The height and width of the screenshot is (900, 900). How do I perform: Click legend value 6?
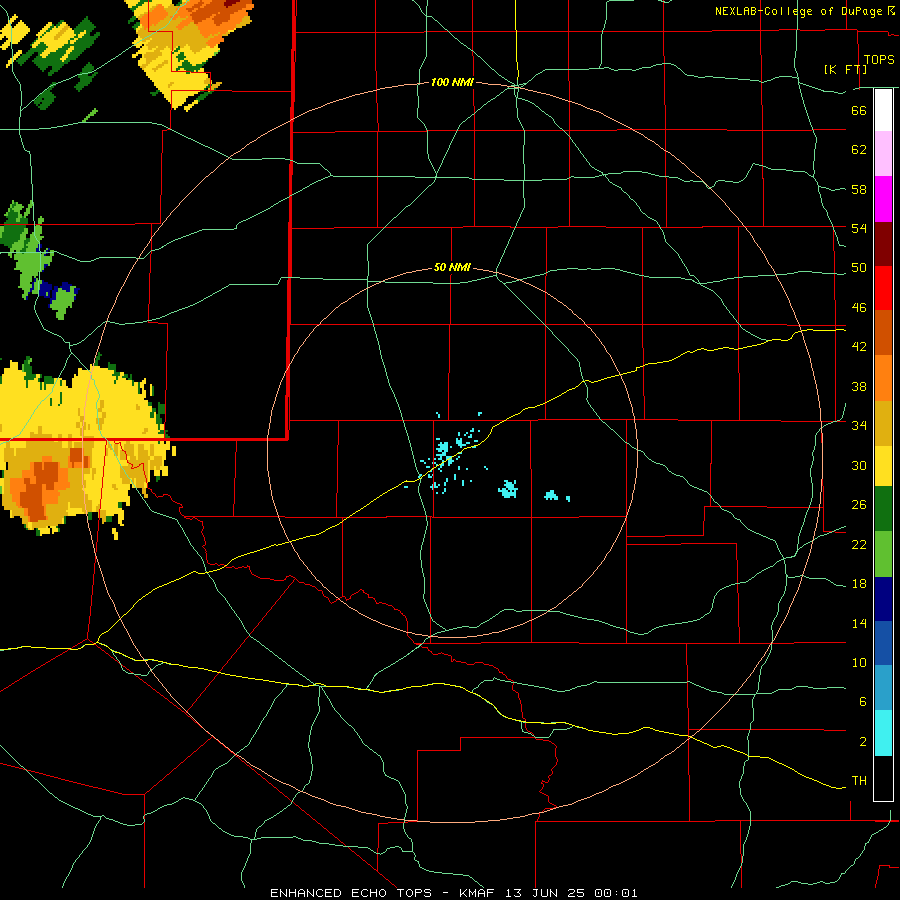point(862,702)
